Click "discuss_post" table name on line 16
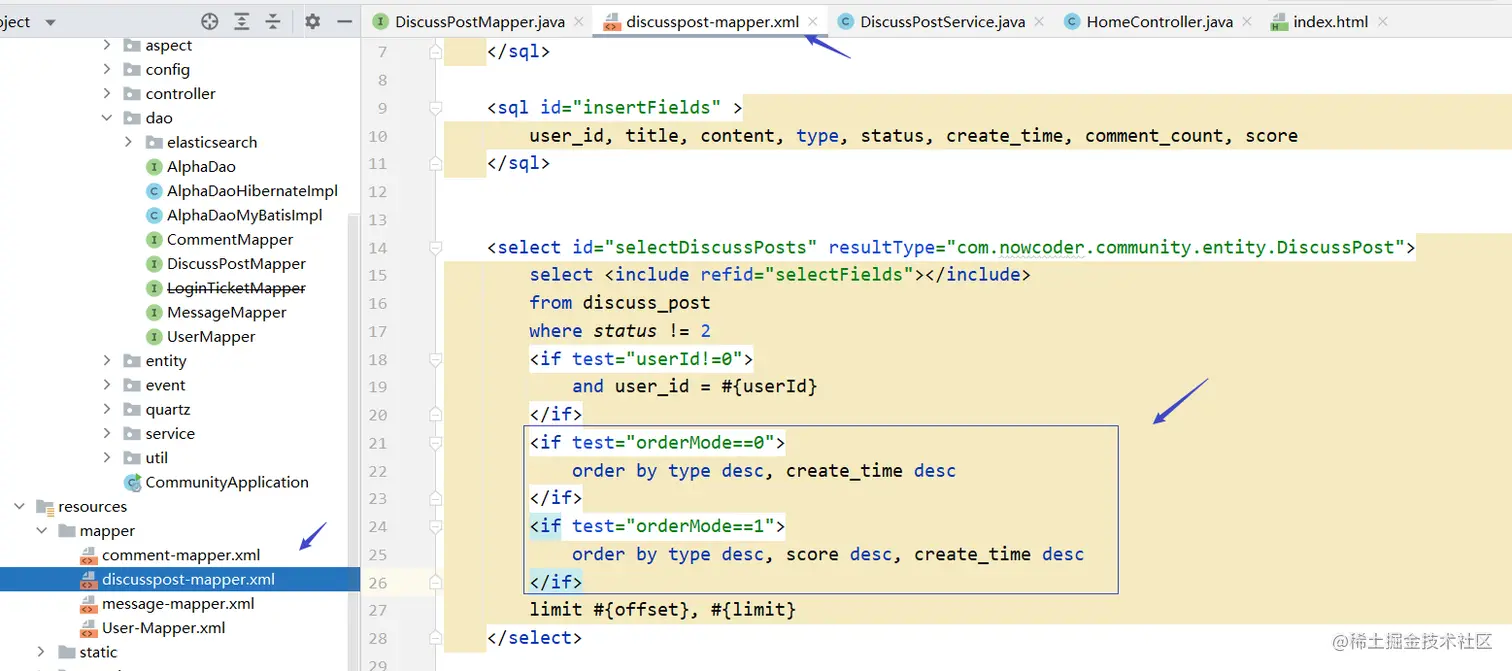 tap(646, 302)
